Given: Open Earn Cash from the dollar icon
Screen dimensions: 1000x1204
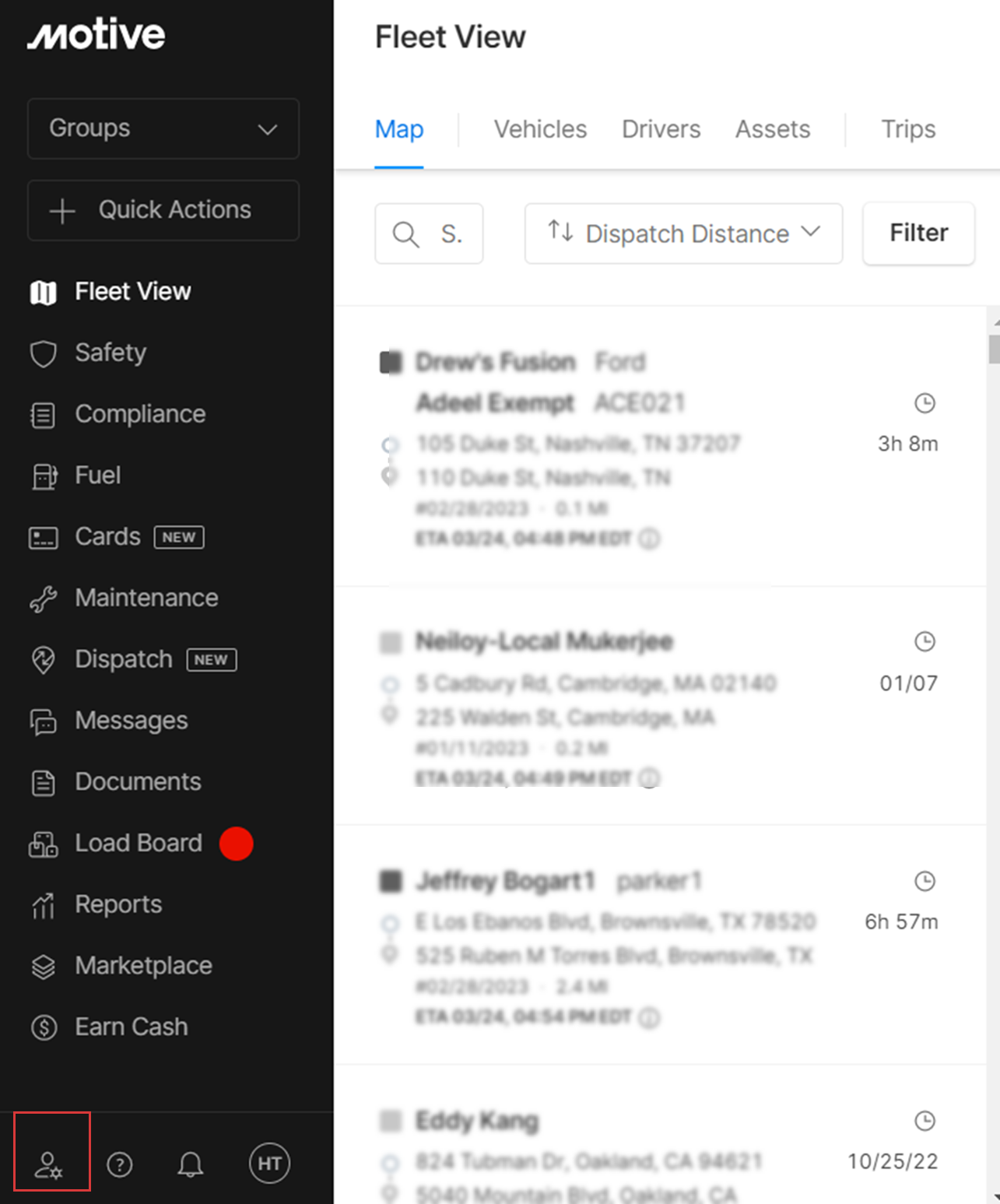Looking at the screenshot, I should tap(44, 1027).
